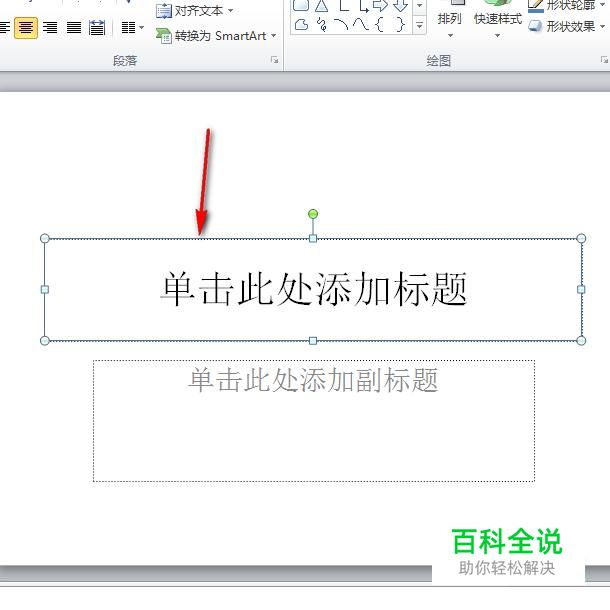The image size is (610, 610).
Task: Open the 形状轮廓 shape outline menu
Action: (567, 5)
